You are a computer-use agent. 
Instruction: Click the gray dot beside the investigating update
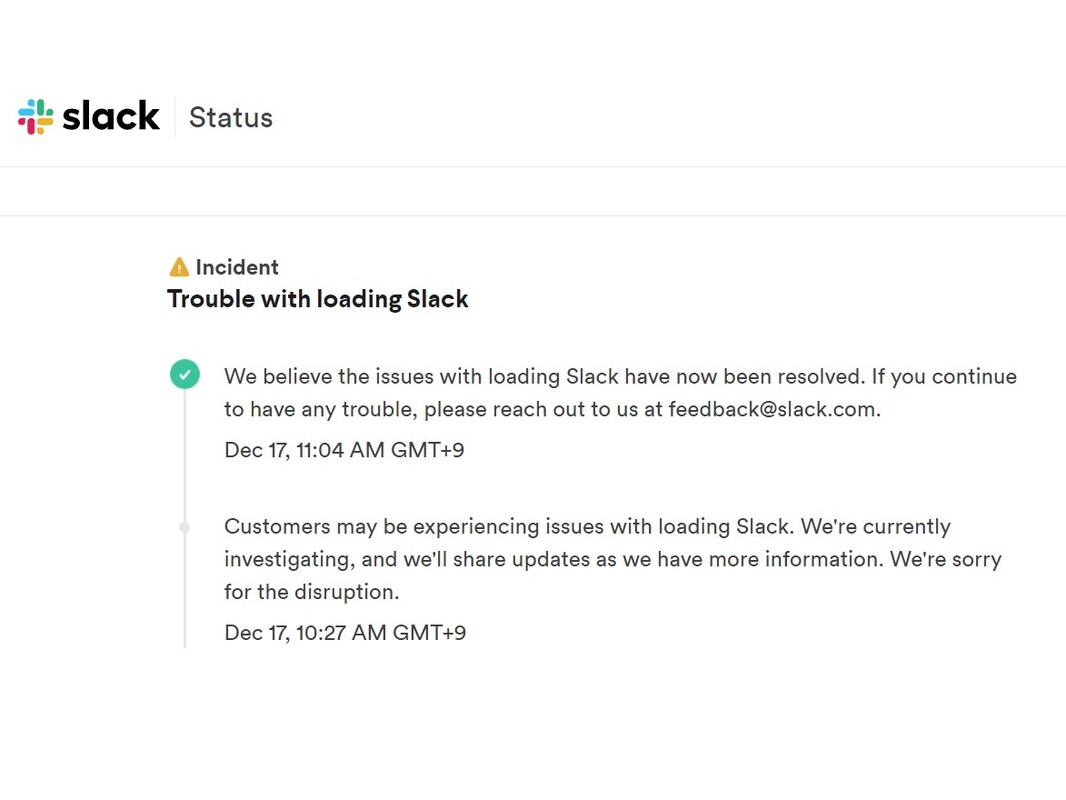coord(185,527)
